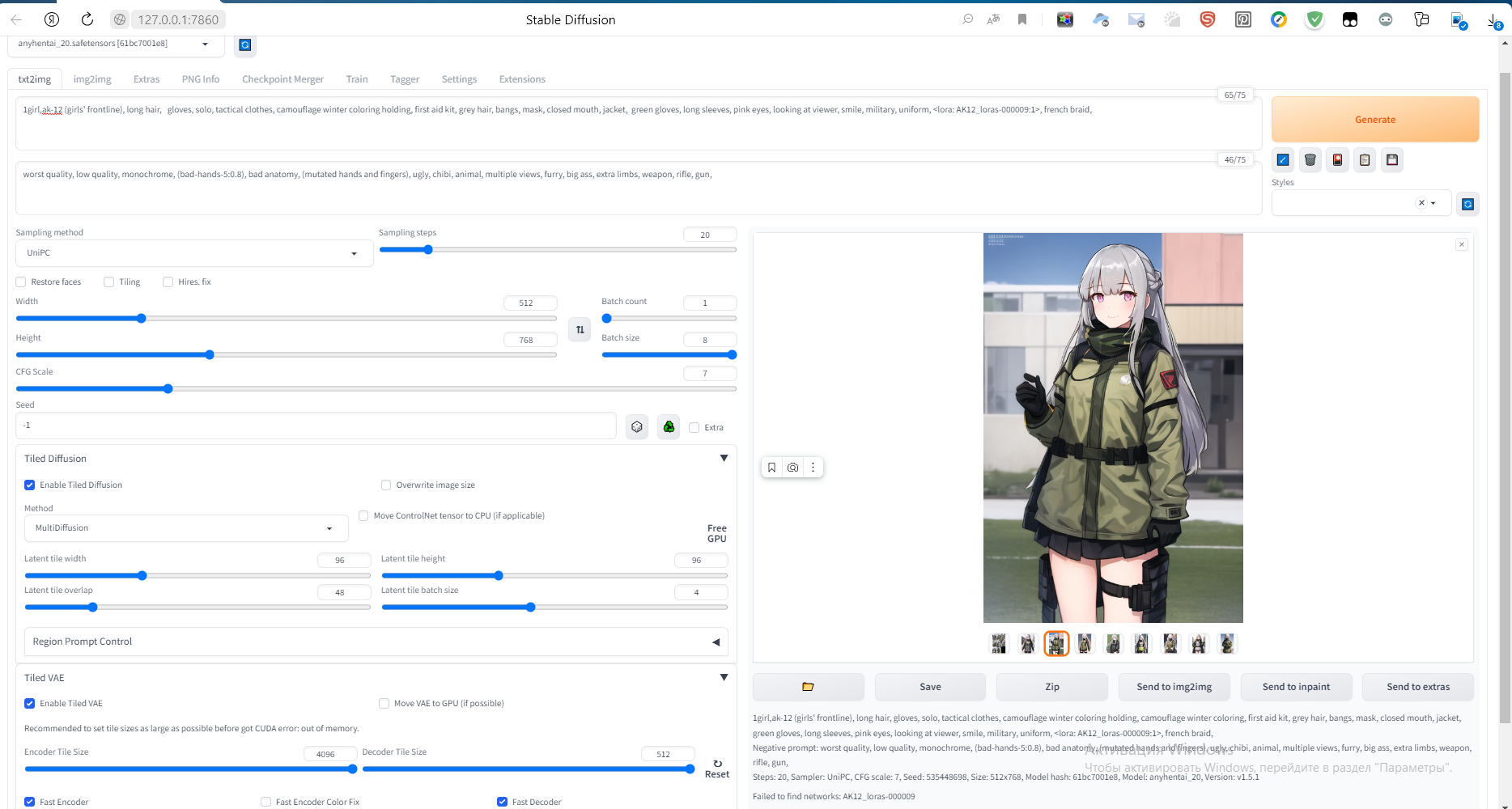This screenshot has width=1512, height=809.
Task: Click the Generate button
Action: [x=1375, y=120]
